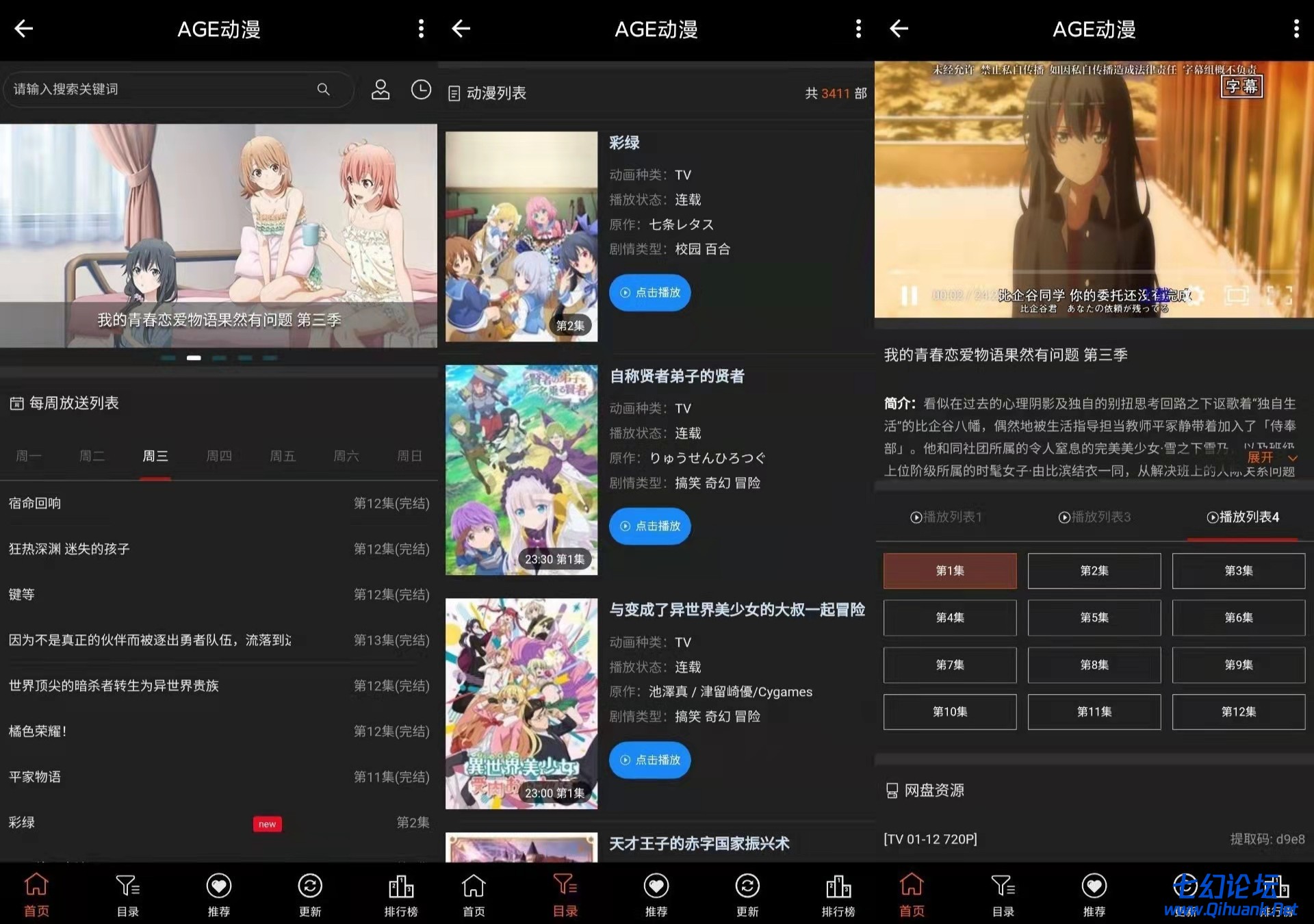Open 彩绿 row with new badge
The height and width of the screenshot is (924, 1314).
[218, 822]
